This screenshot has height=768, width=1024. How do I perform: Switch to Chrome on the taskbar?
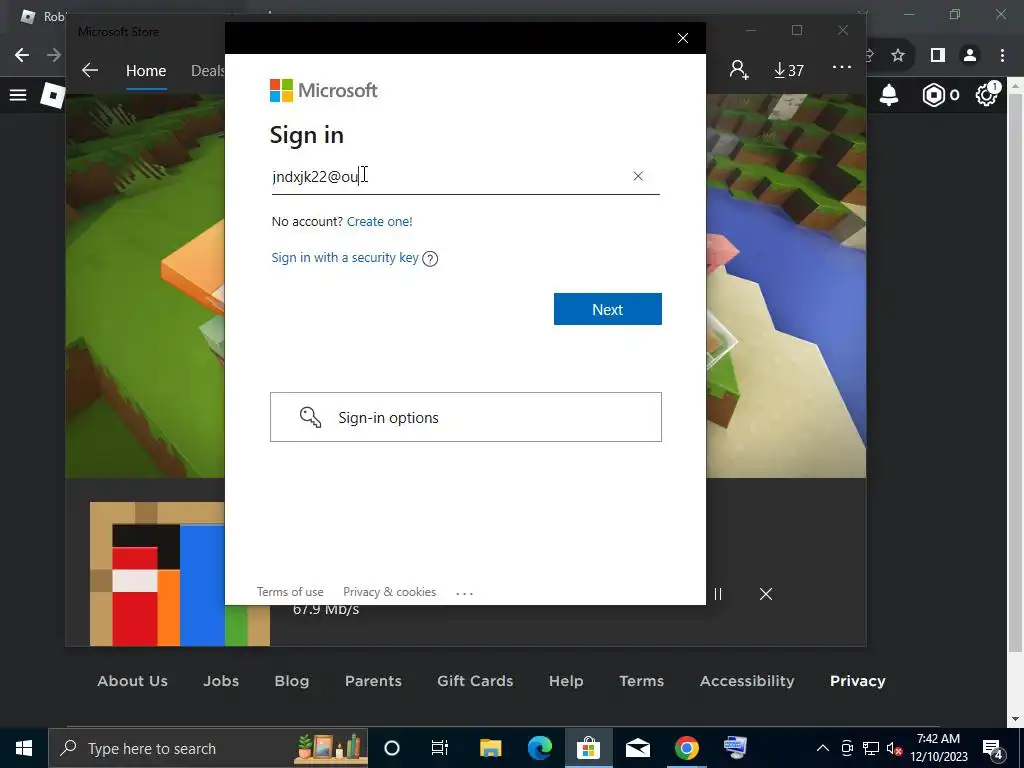coord(686,748)
